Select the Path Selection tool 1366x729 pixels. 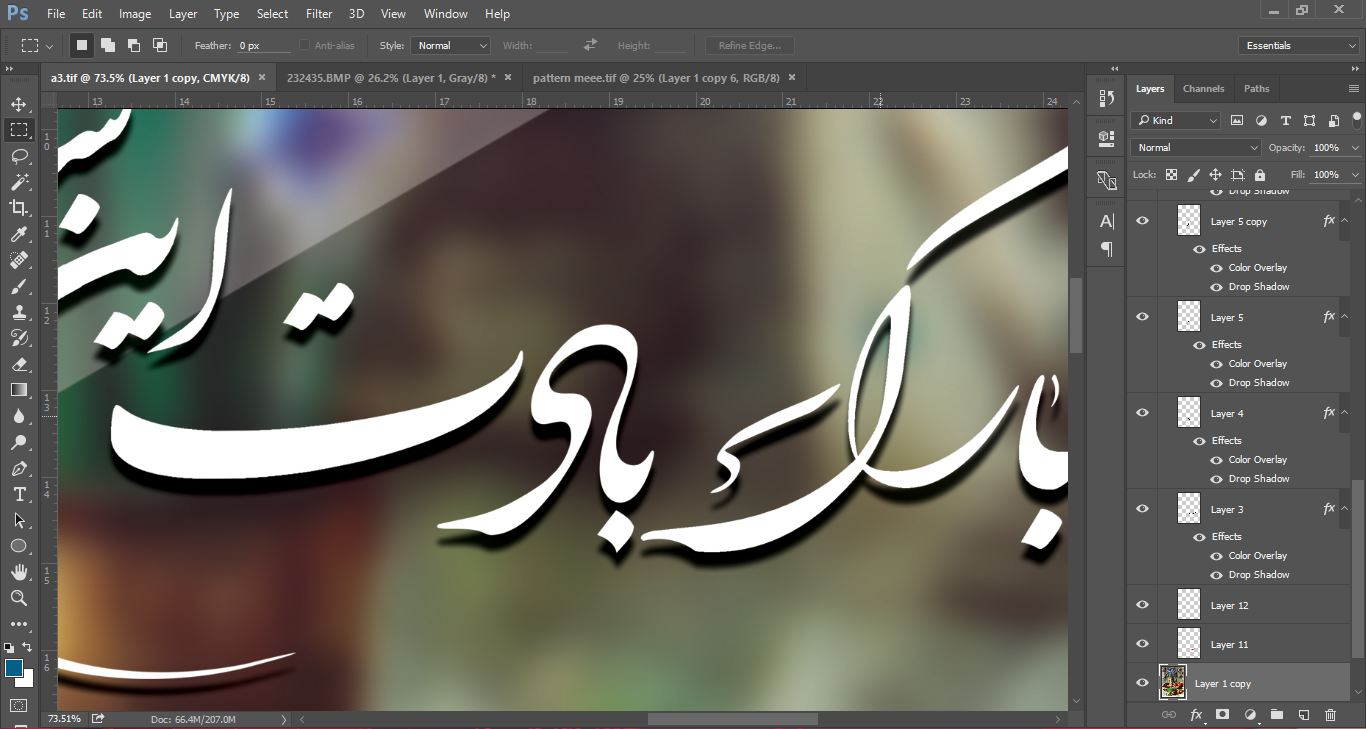tap(18, 520)
